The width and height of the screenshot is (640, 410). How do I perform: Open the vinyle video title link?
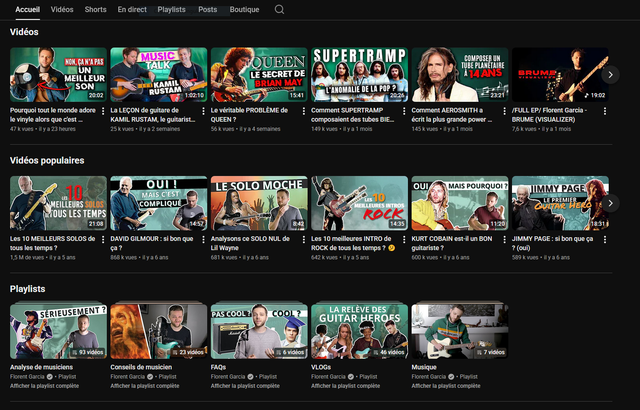(53, 115)
